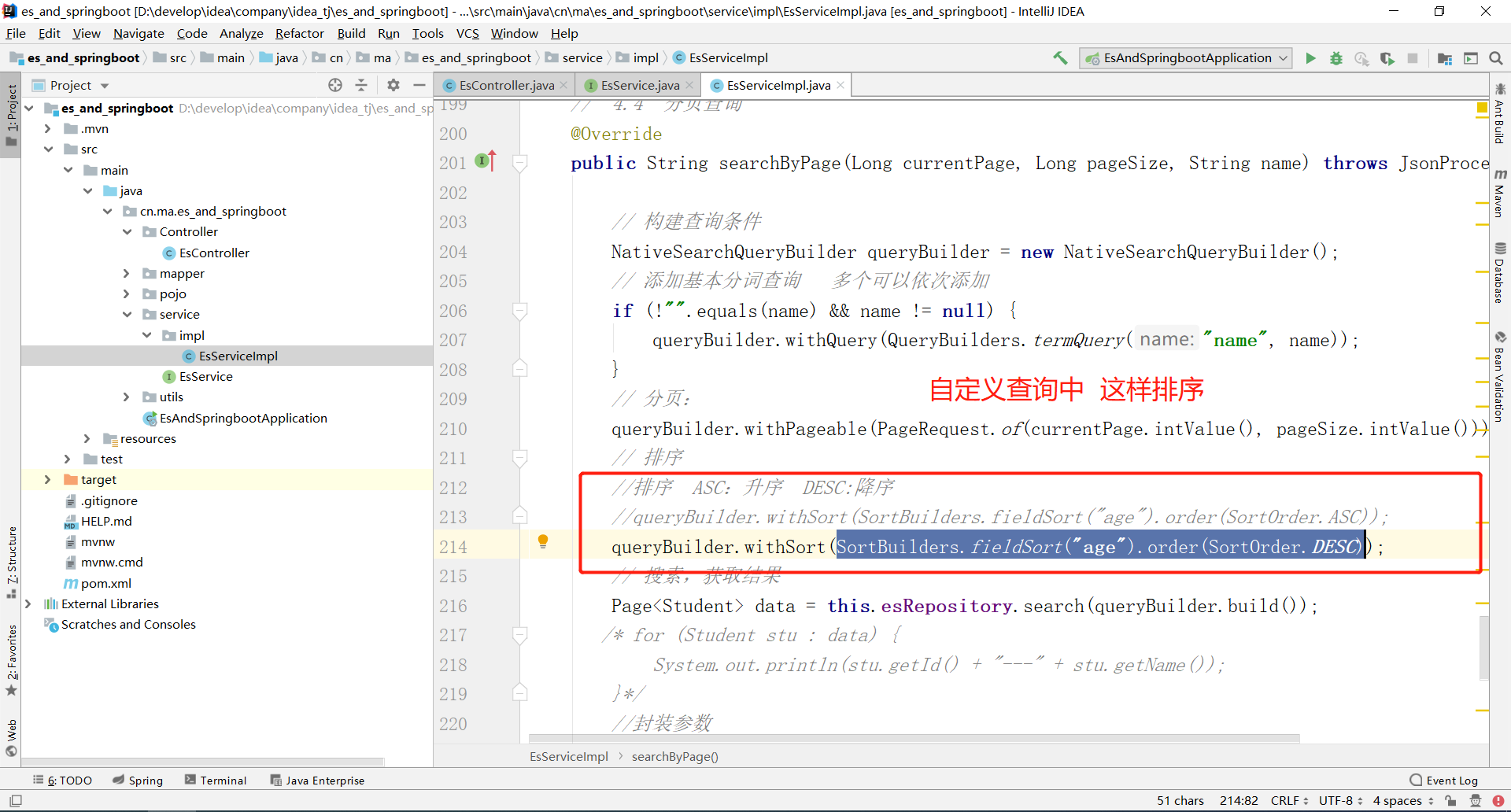Open the Favorites tool window
This screenshot has height=812, width=1511.
click(11, 659)
